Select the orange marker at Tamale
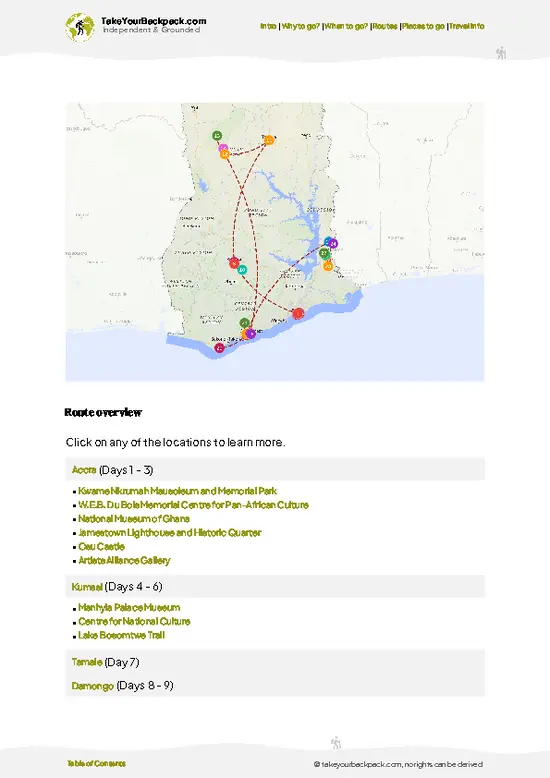The height and width of the screenshot is (778, 550). [x=269, y=140]
